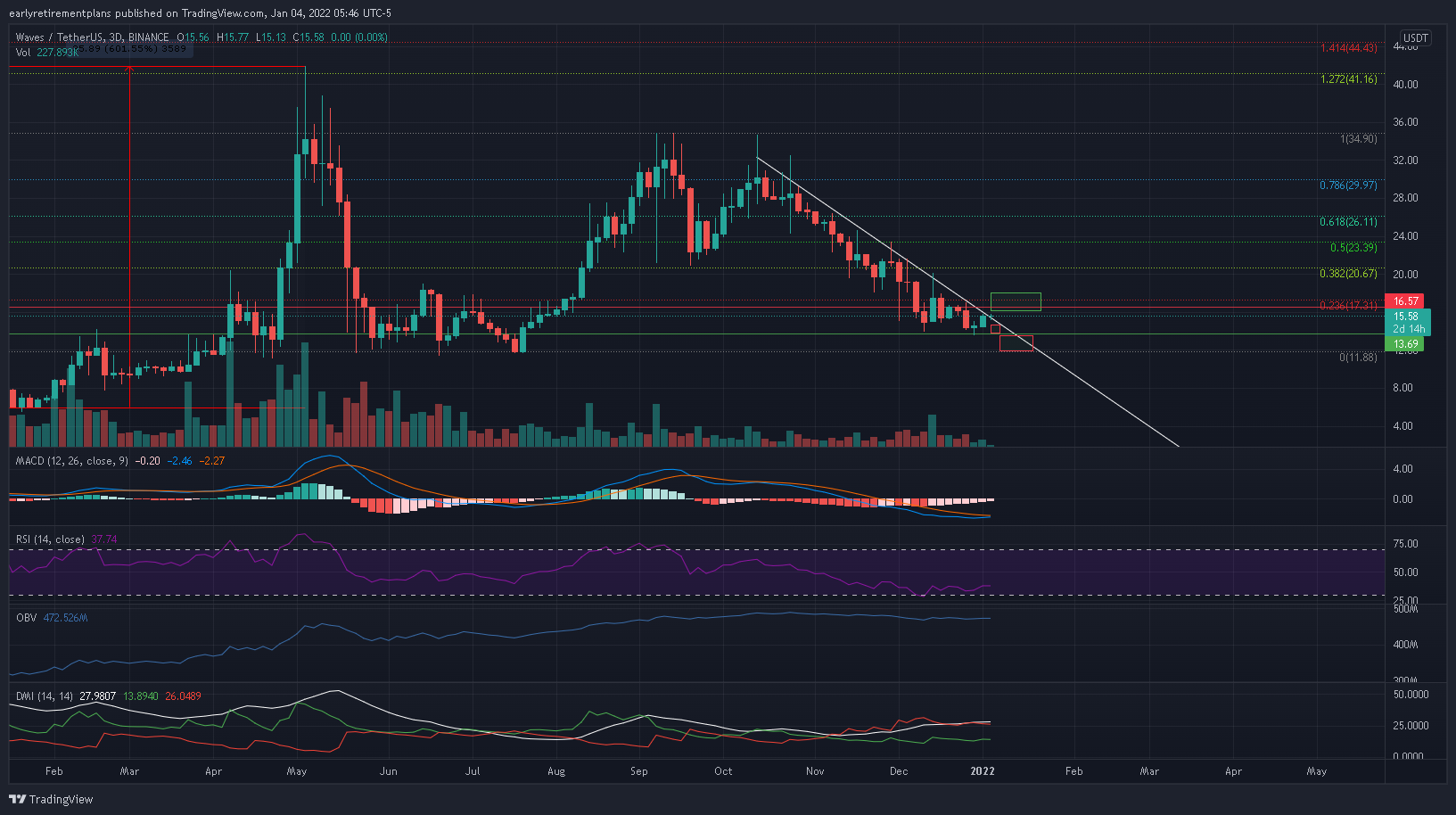This screenshot has height=815, width=1456.
Task: Click the 36.00 price axis label
Action: (1405, 122)
